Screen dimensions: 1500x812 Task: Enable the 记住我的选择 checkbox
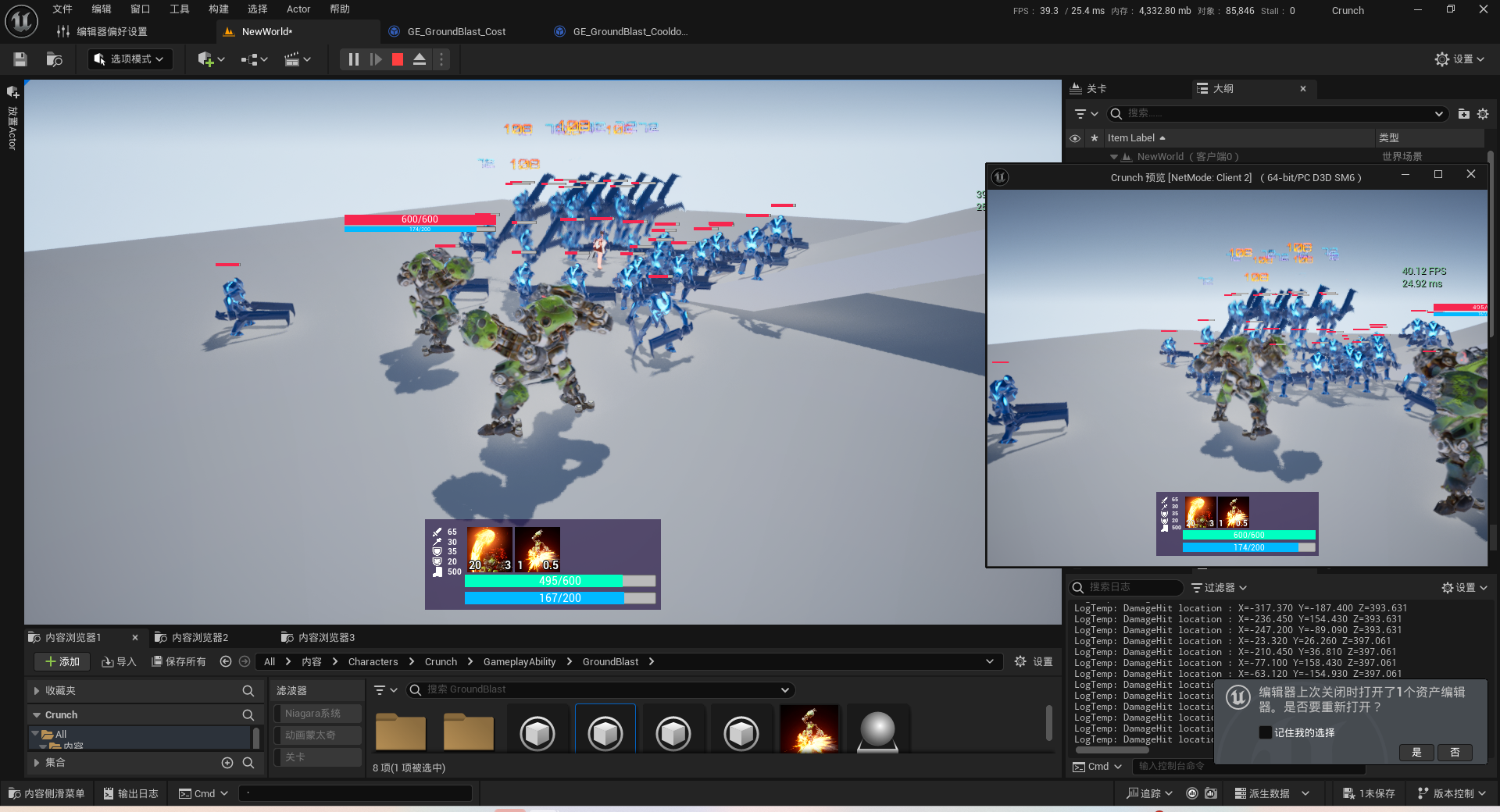point(1266,732)
